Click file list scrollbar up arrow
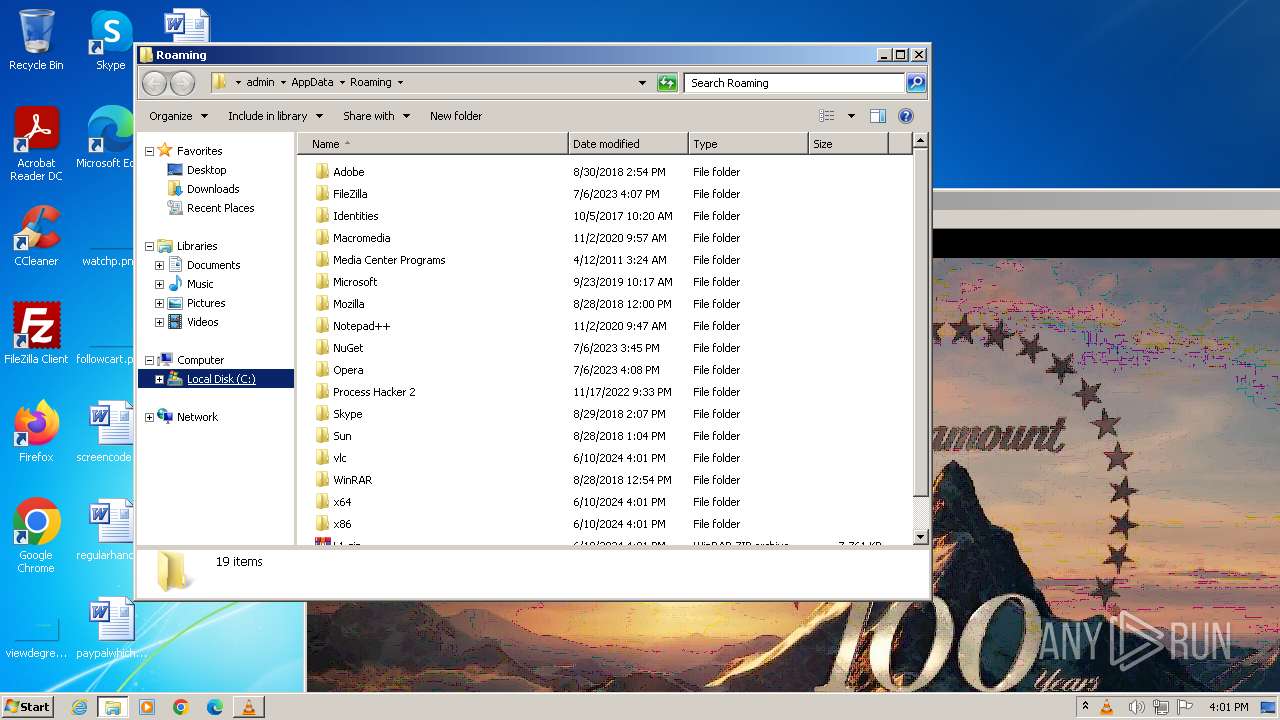Viewport: 1280px width, 720px height. [920, 141]
